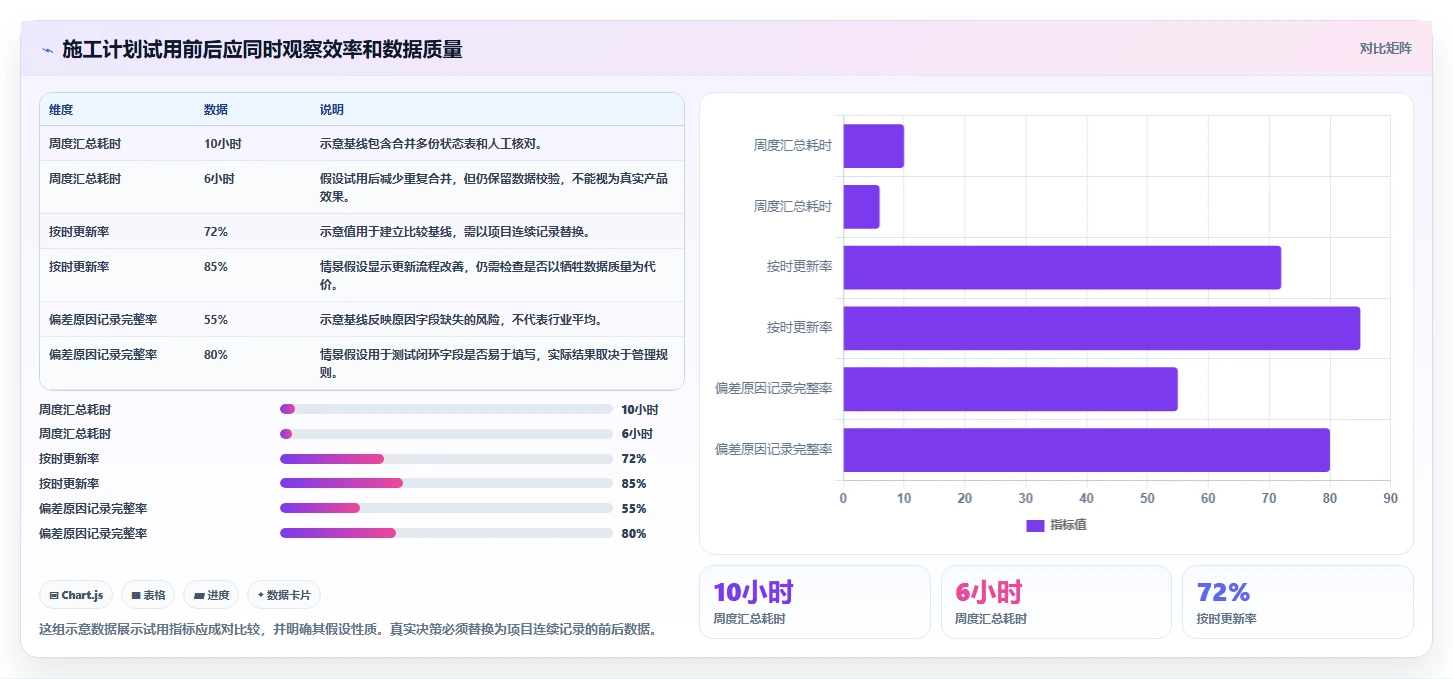This screenshot has height=679, width=1453.
Task: Click the chart bar with value 10
Action: coord(874,146)
